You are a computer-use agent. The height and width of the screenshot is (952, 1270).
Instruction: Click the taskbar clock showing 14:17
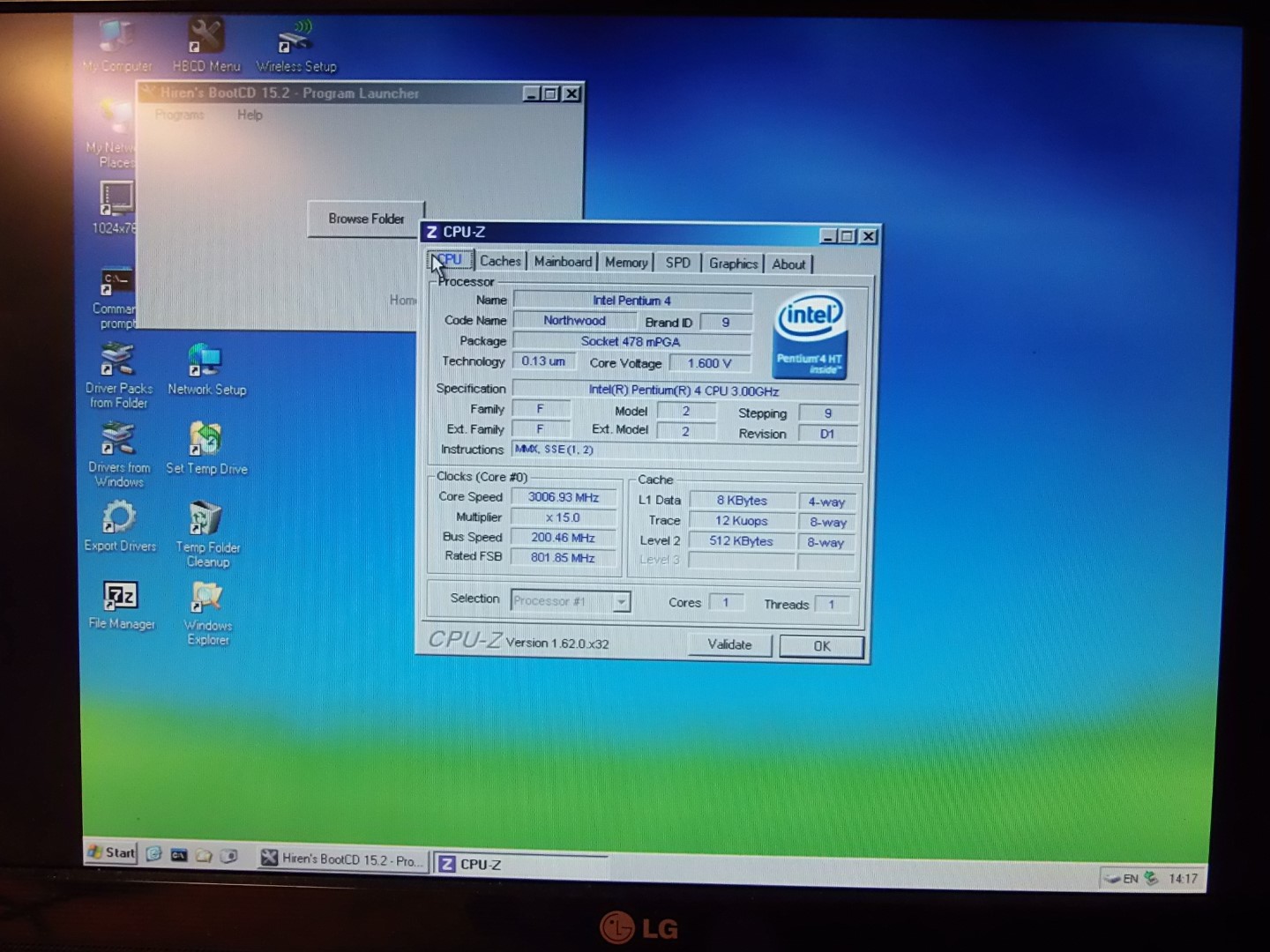tap(1183, 879)
